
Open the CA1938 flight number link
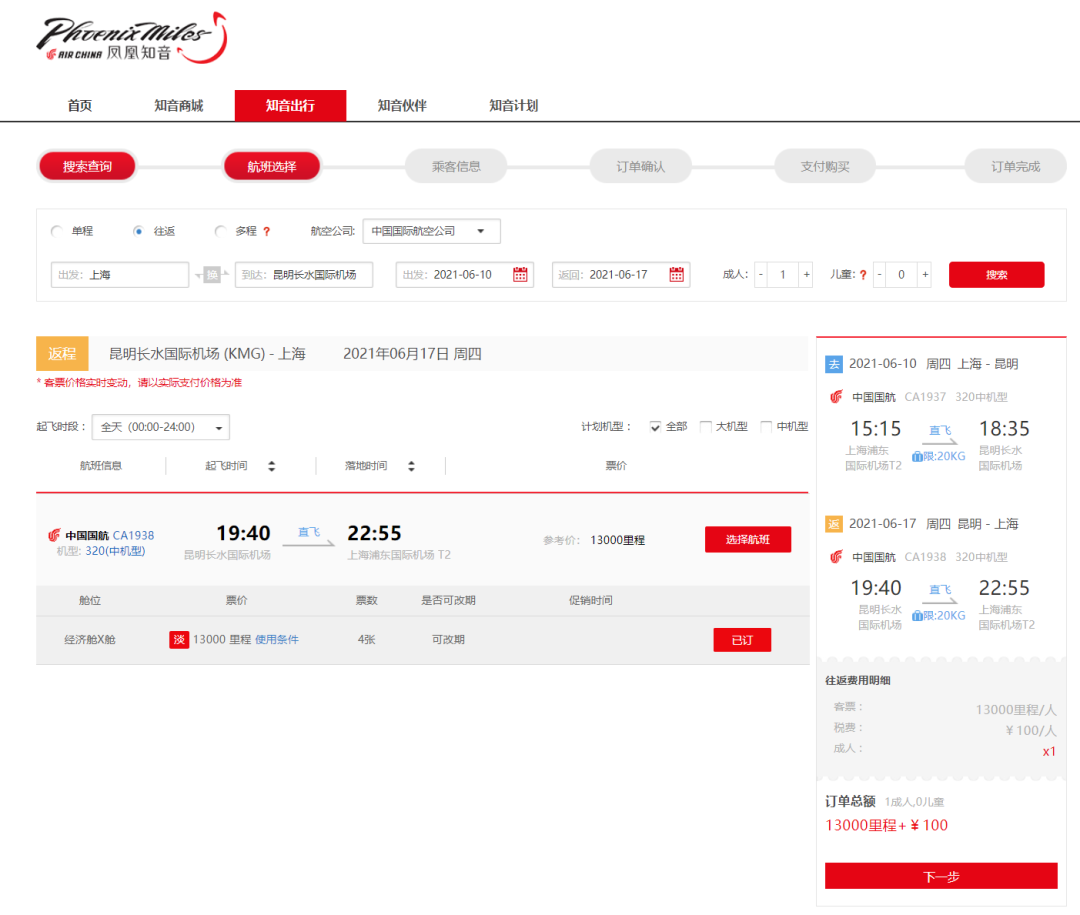[134, 535]
